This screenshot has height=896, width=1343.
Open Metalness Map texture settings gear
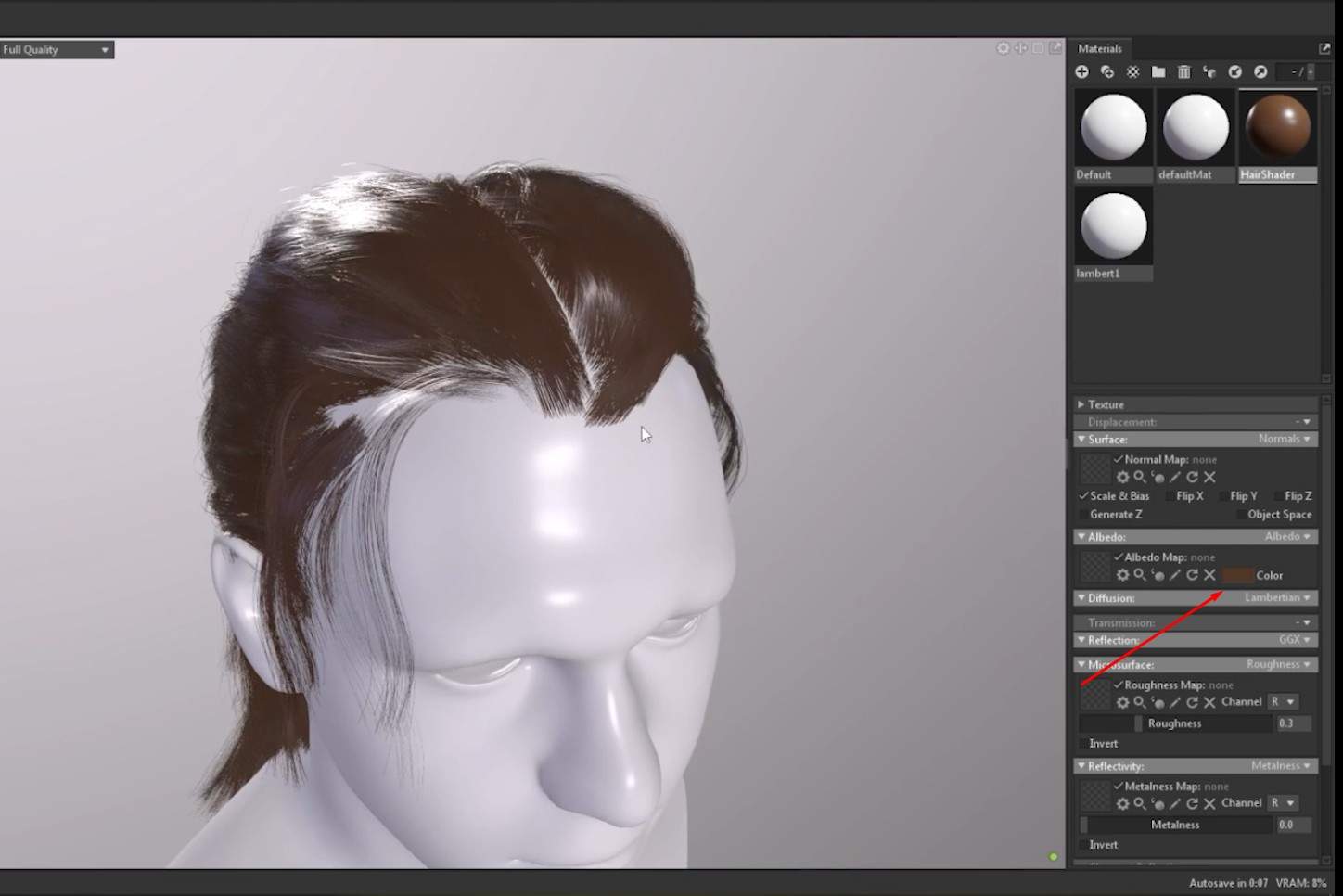(1122, 803)
